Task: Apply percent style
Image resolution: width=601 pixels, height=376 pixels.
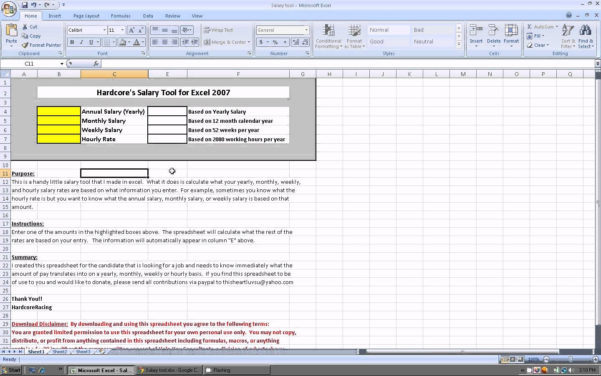Action: pyautogui.click(x=275, y=42)
